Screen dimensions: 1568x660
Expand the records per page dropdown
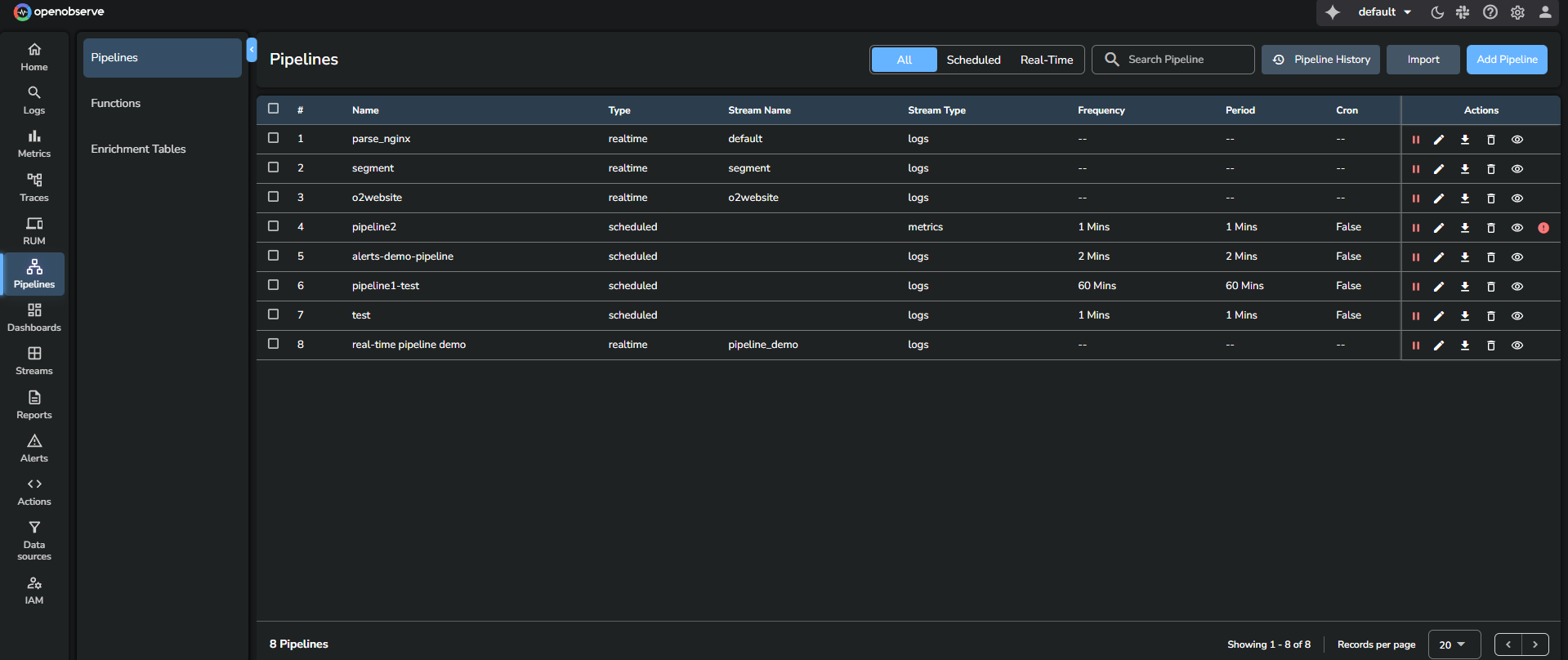[x=1454, y=644]
